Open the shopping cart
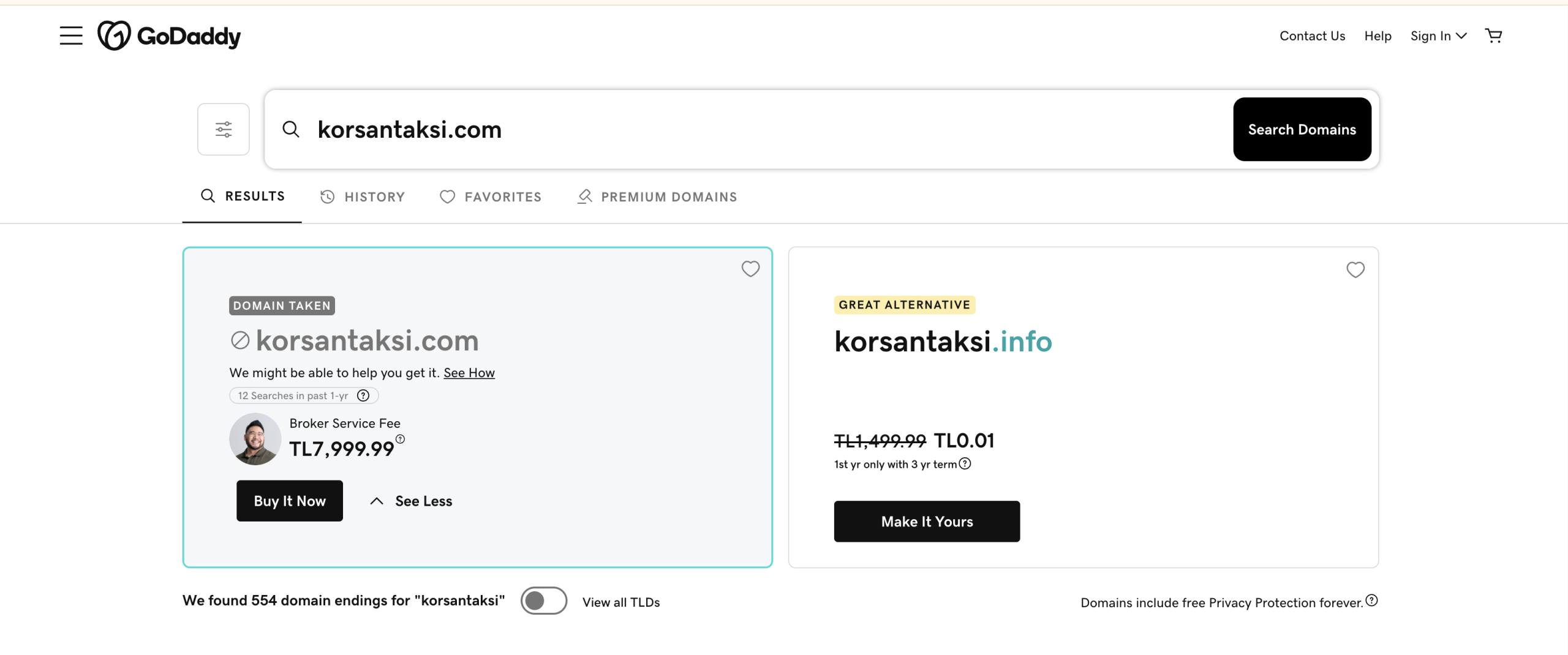1568x655 pixels. [x=1493, y=36]
